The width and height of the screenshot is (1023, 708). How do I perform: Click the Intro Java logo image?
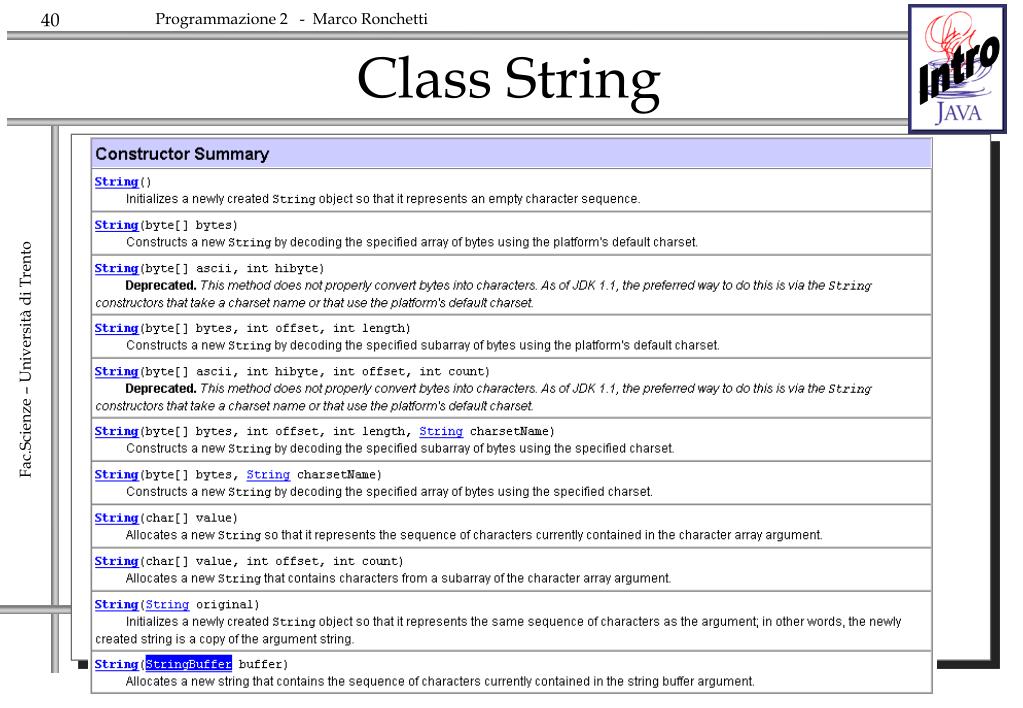pyautogui.click(x=957, y=69)
